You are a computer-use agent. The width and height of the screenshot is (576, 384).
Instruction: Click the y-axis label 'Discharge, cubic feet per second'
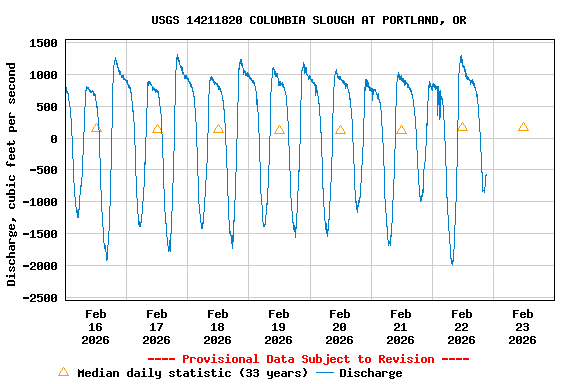(11, 174)
